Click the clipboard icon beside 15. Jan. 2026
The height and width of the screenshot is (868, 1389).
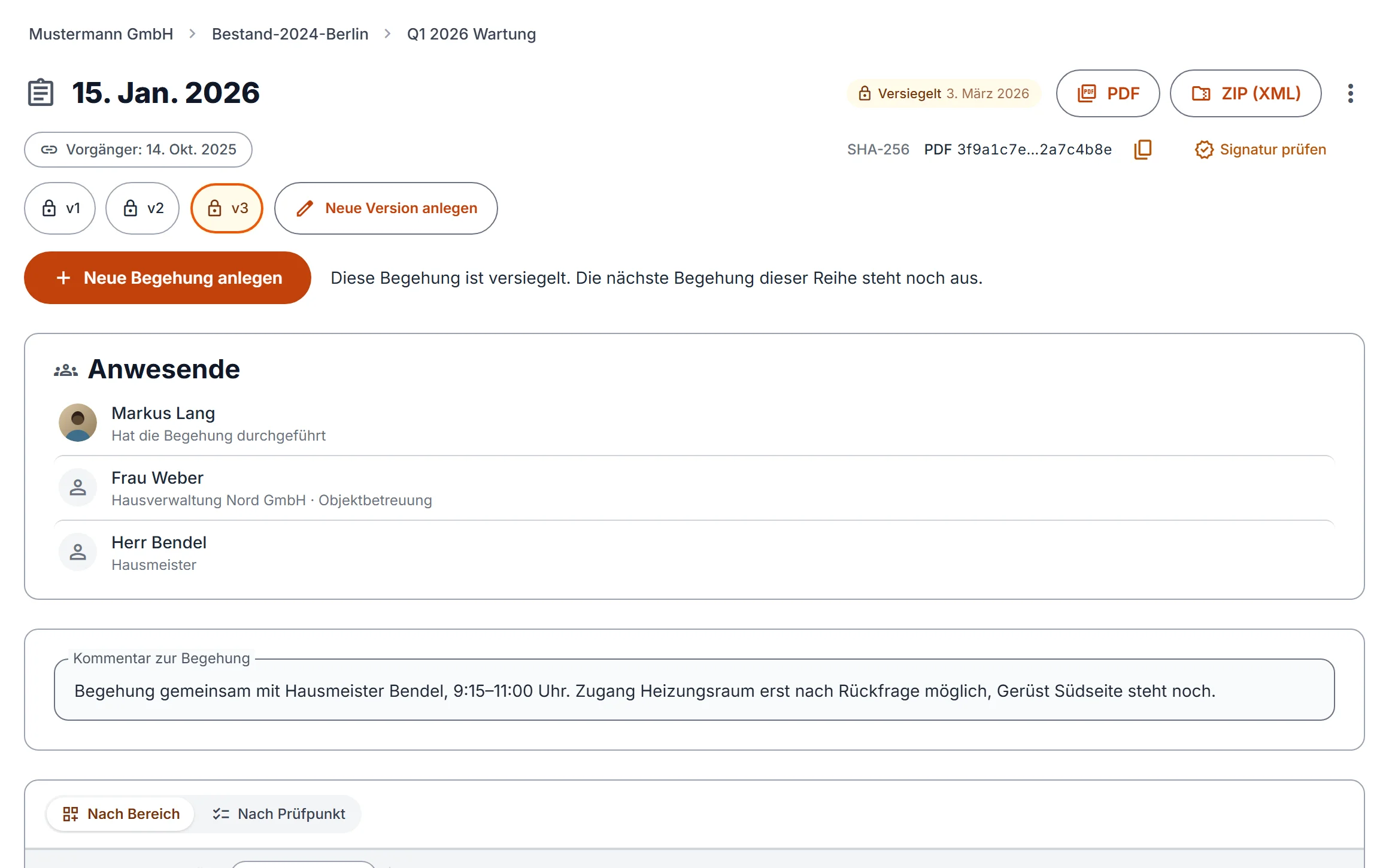click(x=41, y=93)
